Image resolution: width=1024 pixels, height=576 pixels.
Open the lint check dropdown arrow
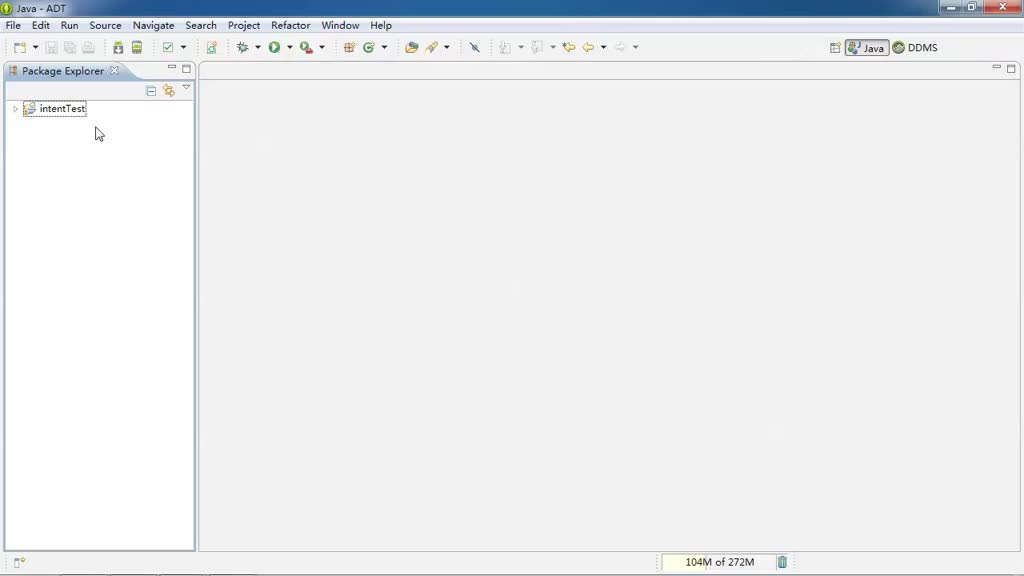tap(184, 47)
